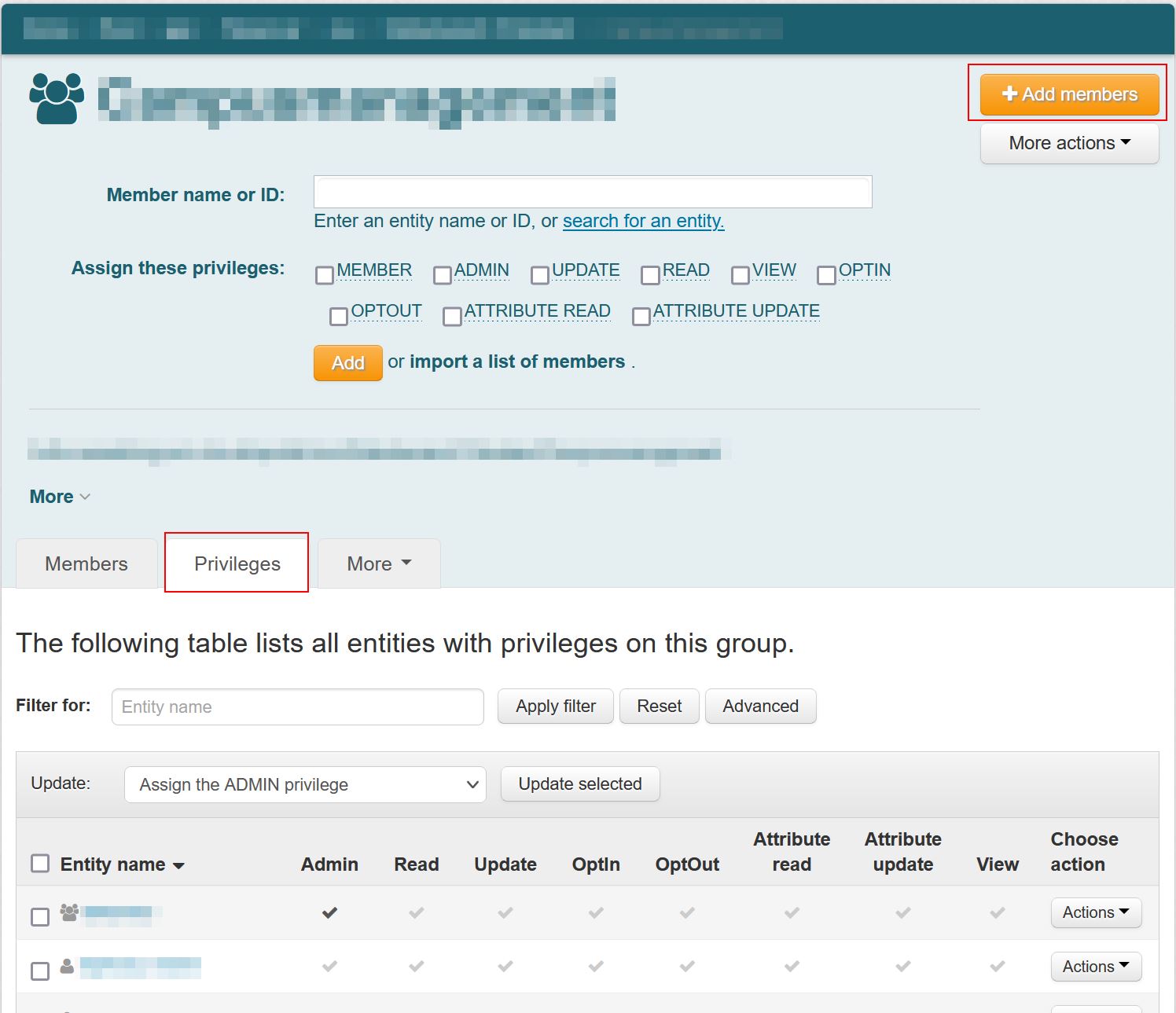Image resolution: width=1176 pixels, height=1013 pixels.
Task: Click the OptIn checkmark in second row
Action: 596,966
